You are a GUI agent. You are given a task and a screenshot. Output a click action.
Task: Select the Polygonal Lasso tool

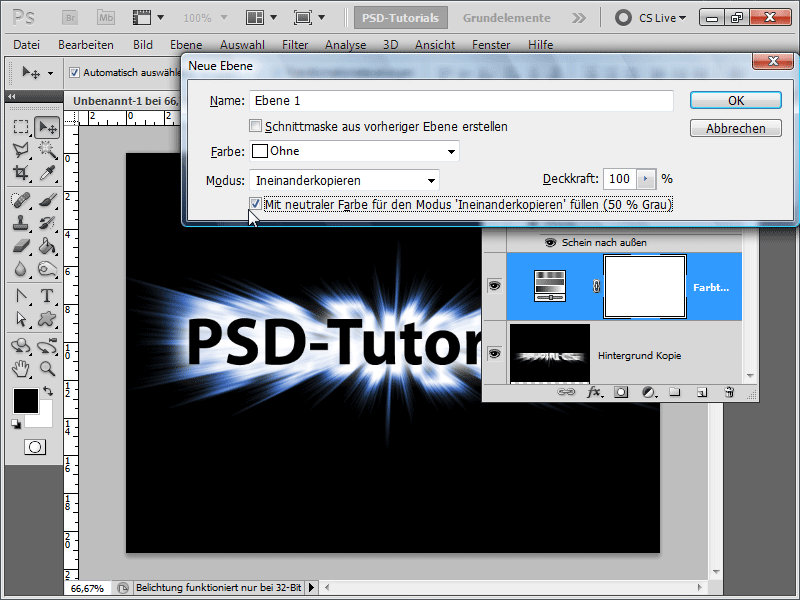point(21,149)
